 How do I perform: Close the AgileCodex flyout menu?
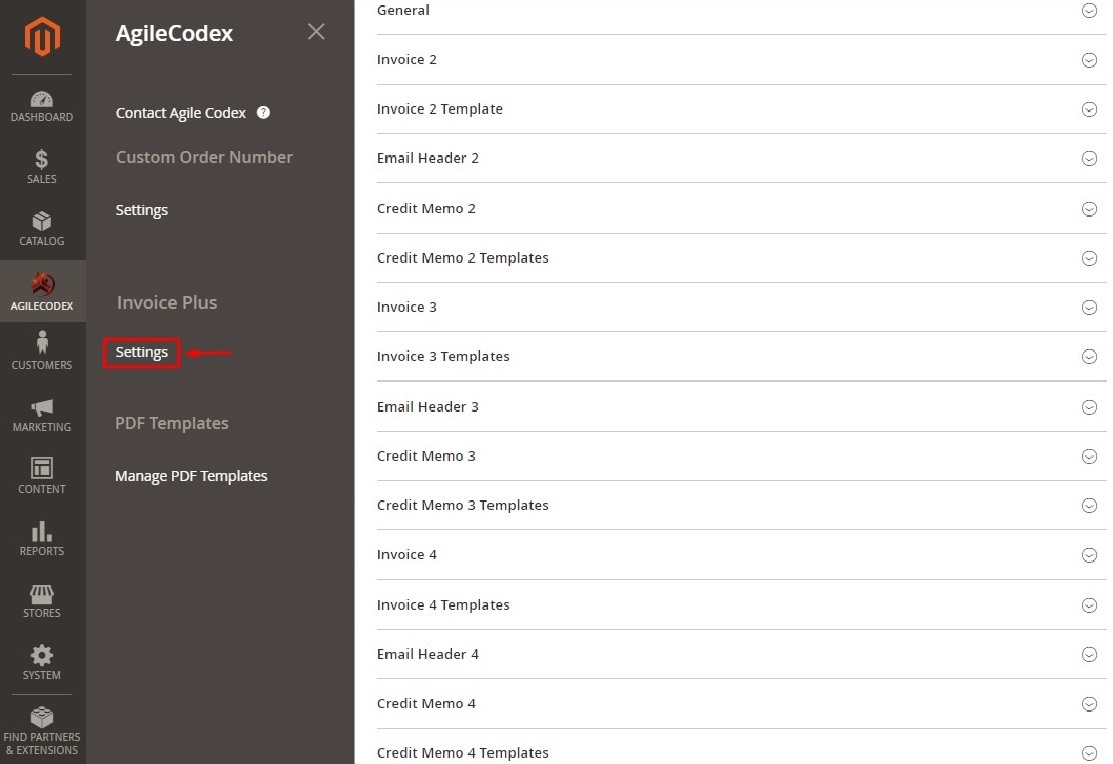click(316, 31)
